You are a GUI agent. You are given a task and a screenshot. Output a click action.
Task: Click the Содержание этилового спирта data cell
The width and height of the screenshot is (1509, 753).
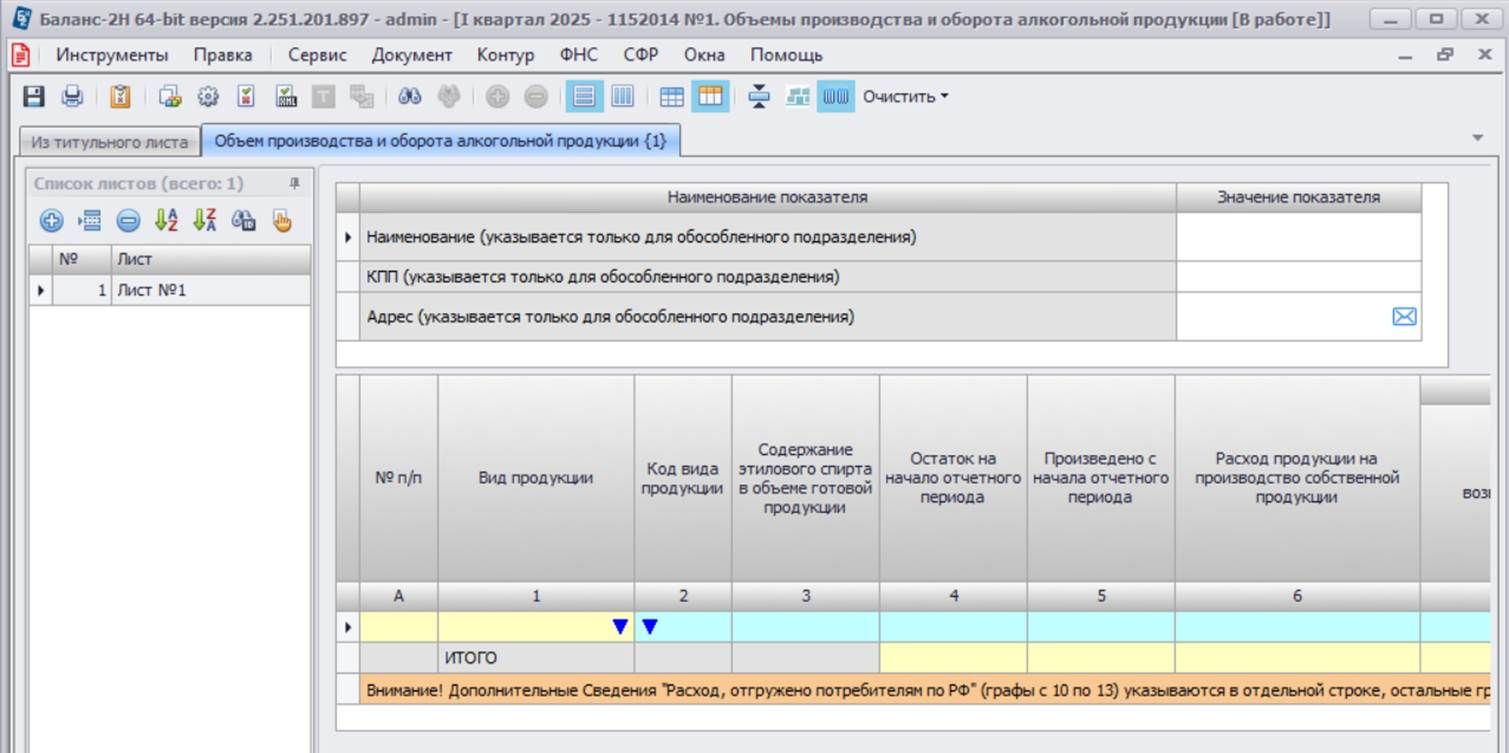[x=805, y=627]
